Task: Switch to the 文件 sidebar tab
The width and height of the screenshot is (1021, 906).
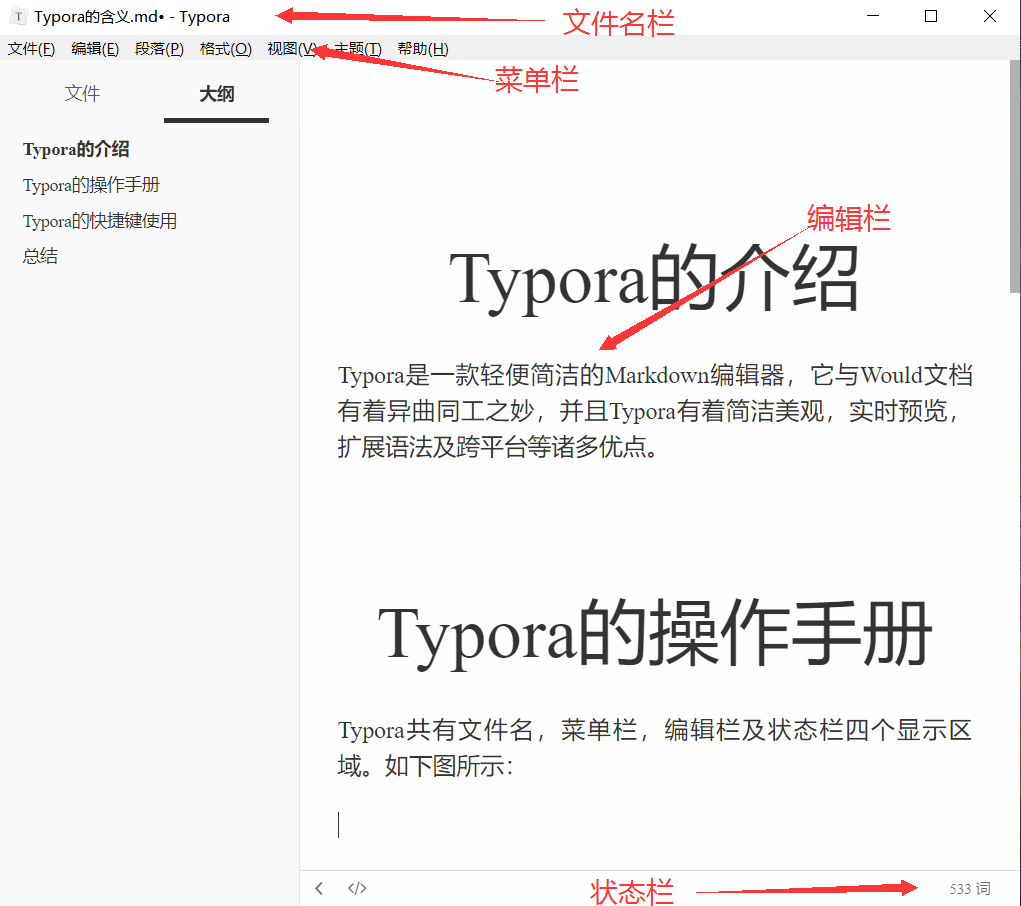Action: (82, 93)
